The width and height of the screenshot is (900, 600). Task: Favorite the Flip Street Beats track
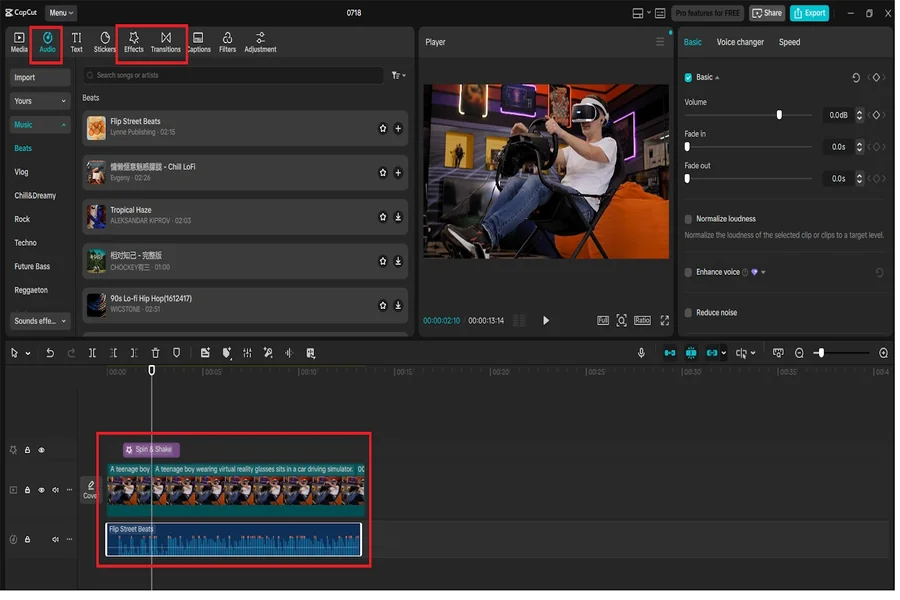(x=382, y=129)
